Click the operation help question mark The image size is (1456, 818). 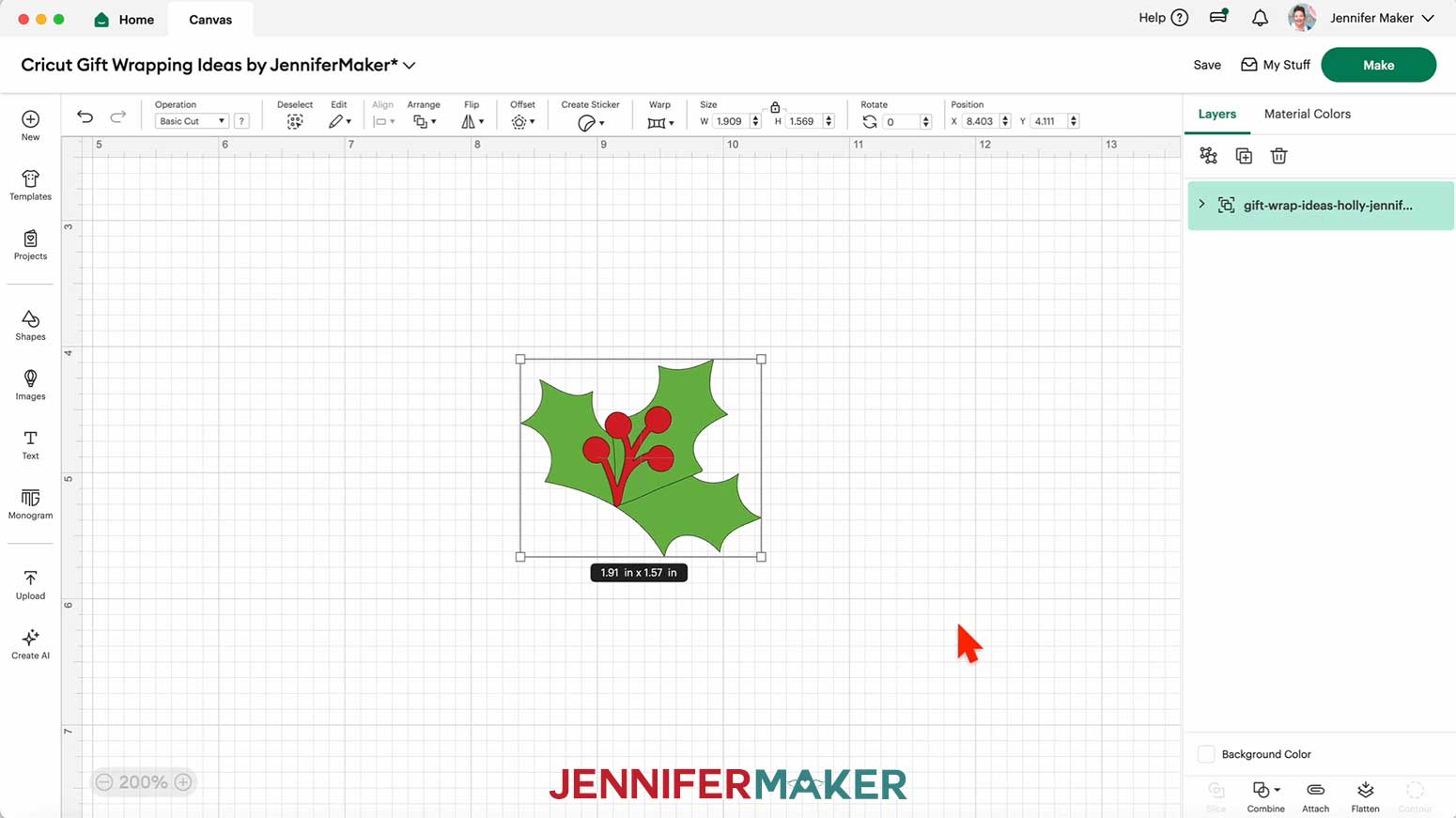click(241, 121)
